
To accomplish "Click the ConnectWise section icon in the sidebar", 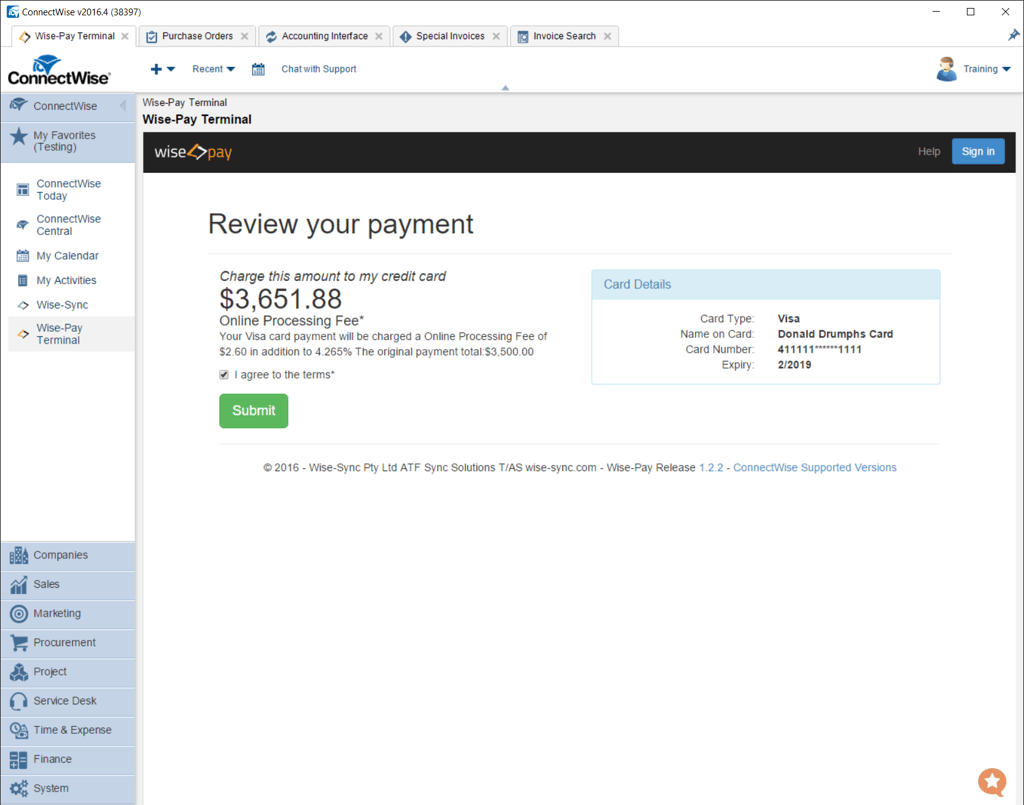I will pyautogui.click(x=19, y=105).
